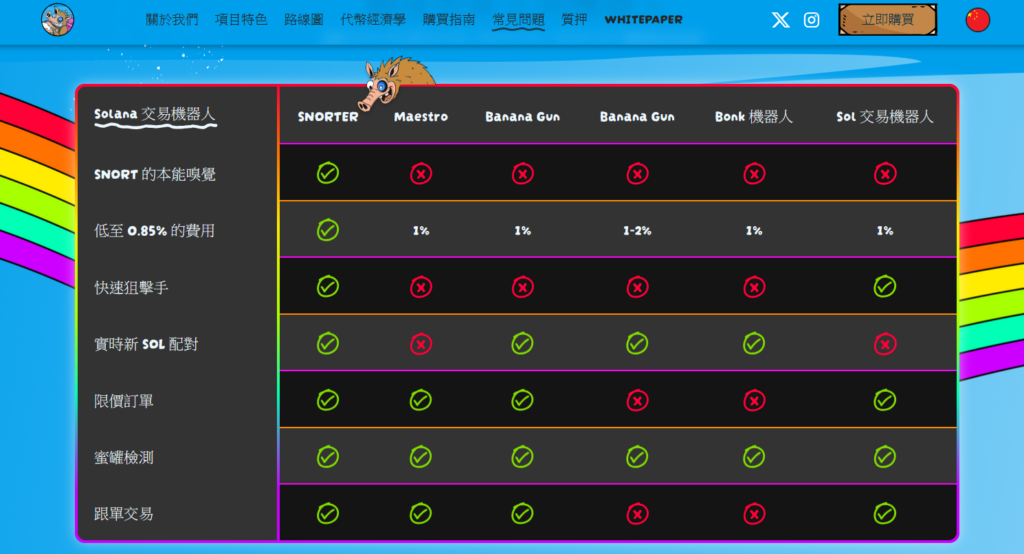
Task: Click Sol 交易機器人 1% fee value
Action: [x=885, y=231]
